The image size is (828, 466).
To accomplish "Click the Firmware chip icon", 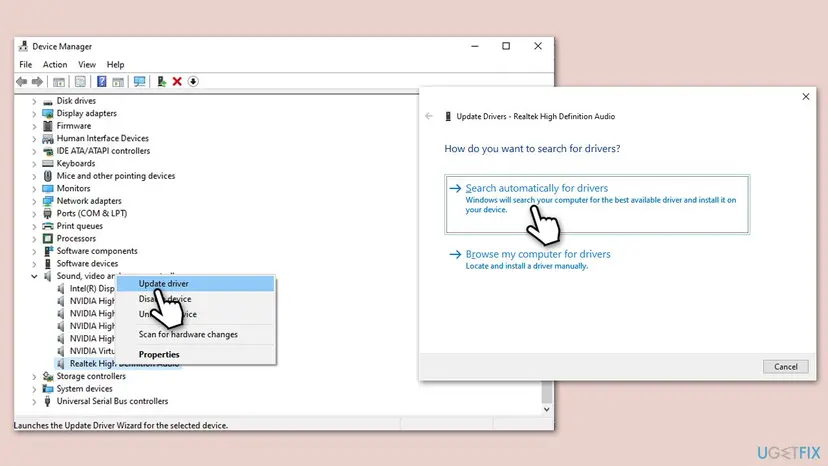I will pyautogui.click(x=48, y=126).
